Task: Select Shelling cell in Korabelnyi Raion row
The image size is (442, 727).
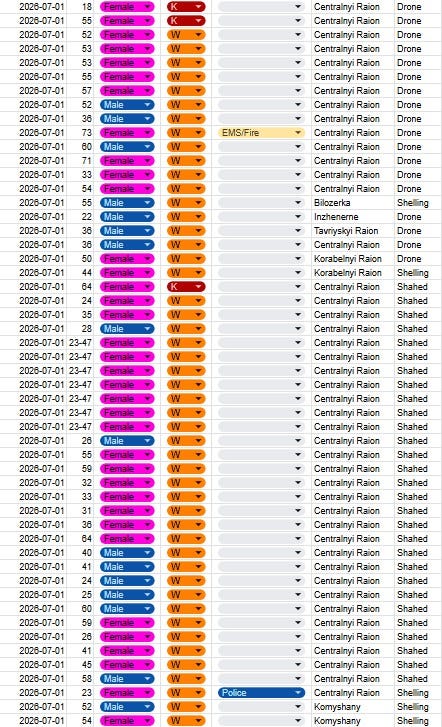Action: tap(417, 273)
